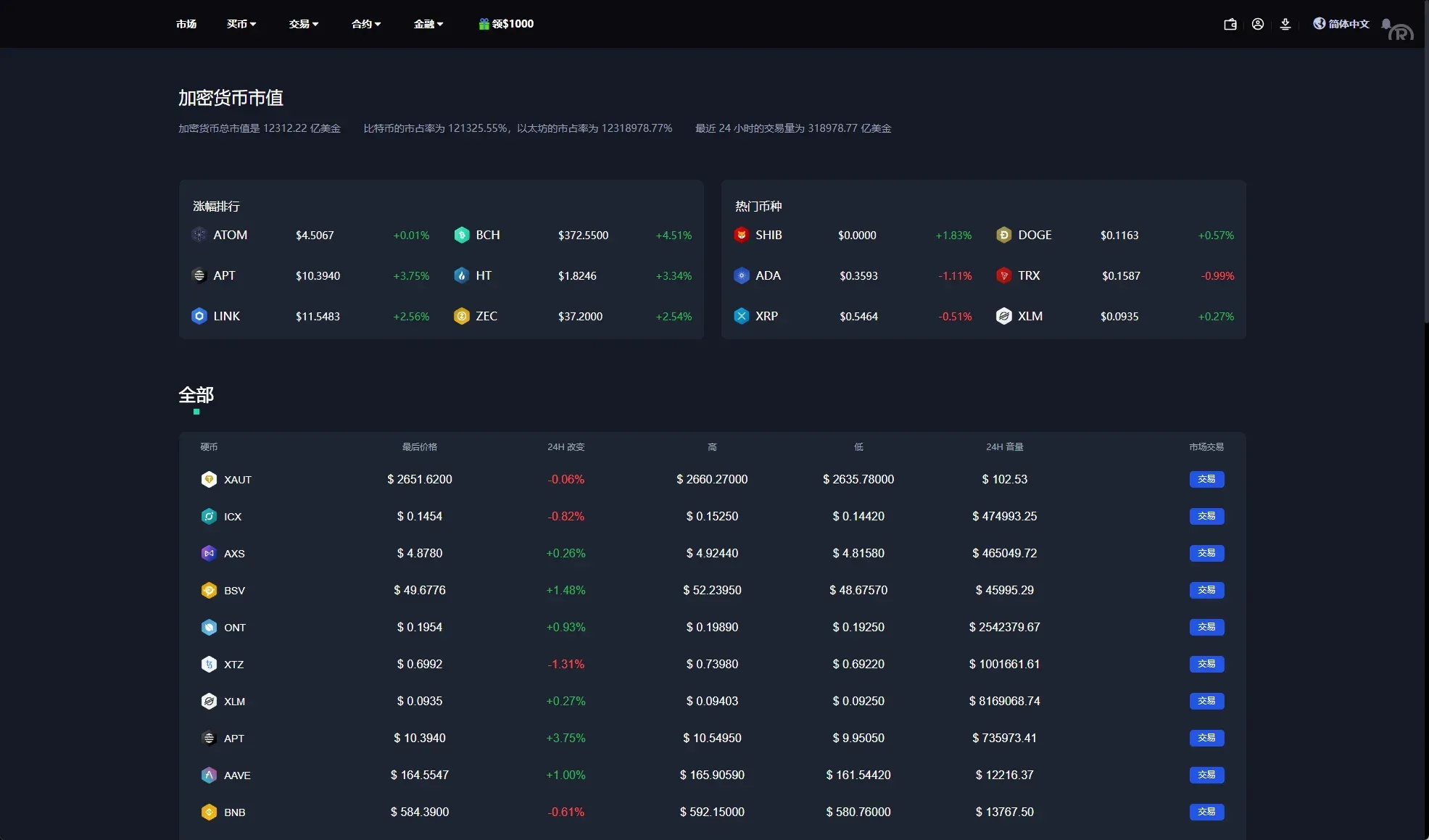Click the user account profile icon
This screenshot has width=1429, height=840.
tap(1258, 24)
